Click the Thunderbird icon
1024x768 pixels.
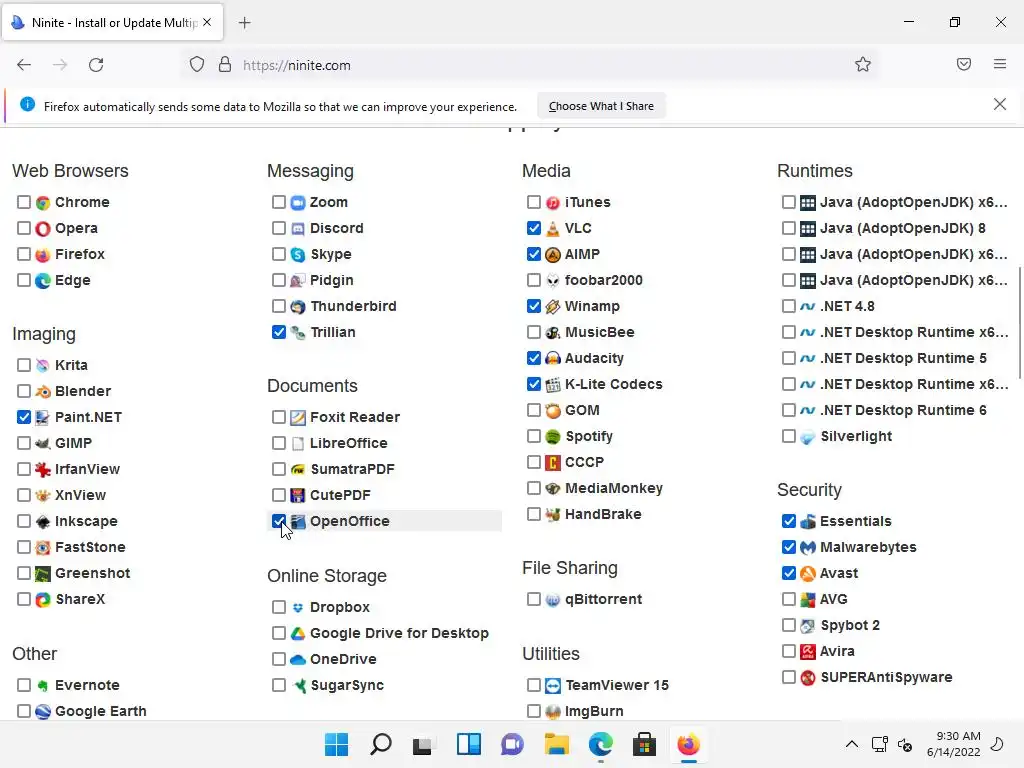tap(298, 306)
